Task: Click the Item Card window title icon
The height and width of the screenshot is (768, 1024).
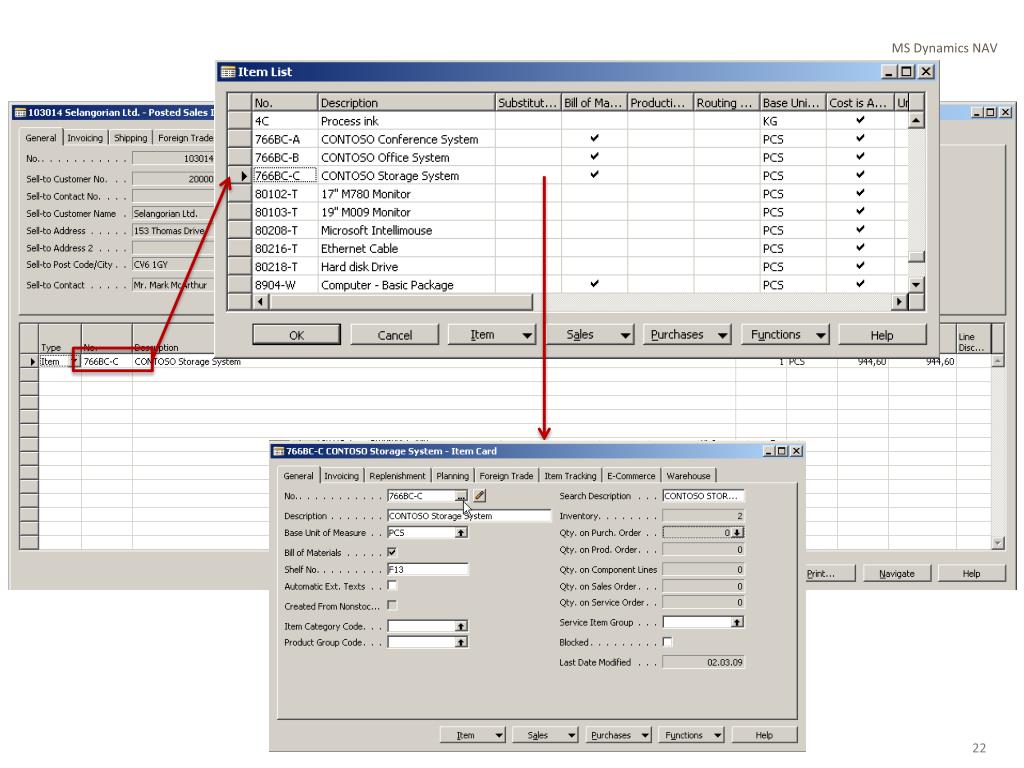Action: pos(279,451)
